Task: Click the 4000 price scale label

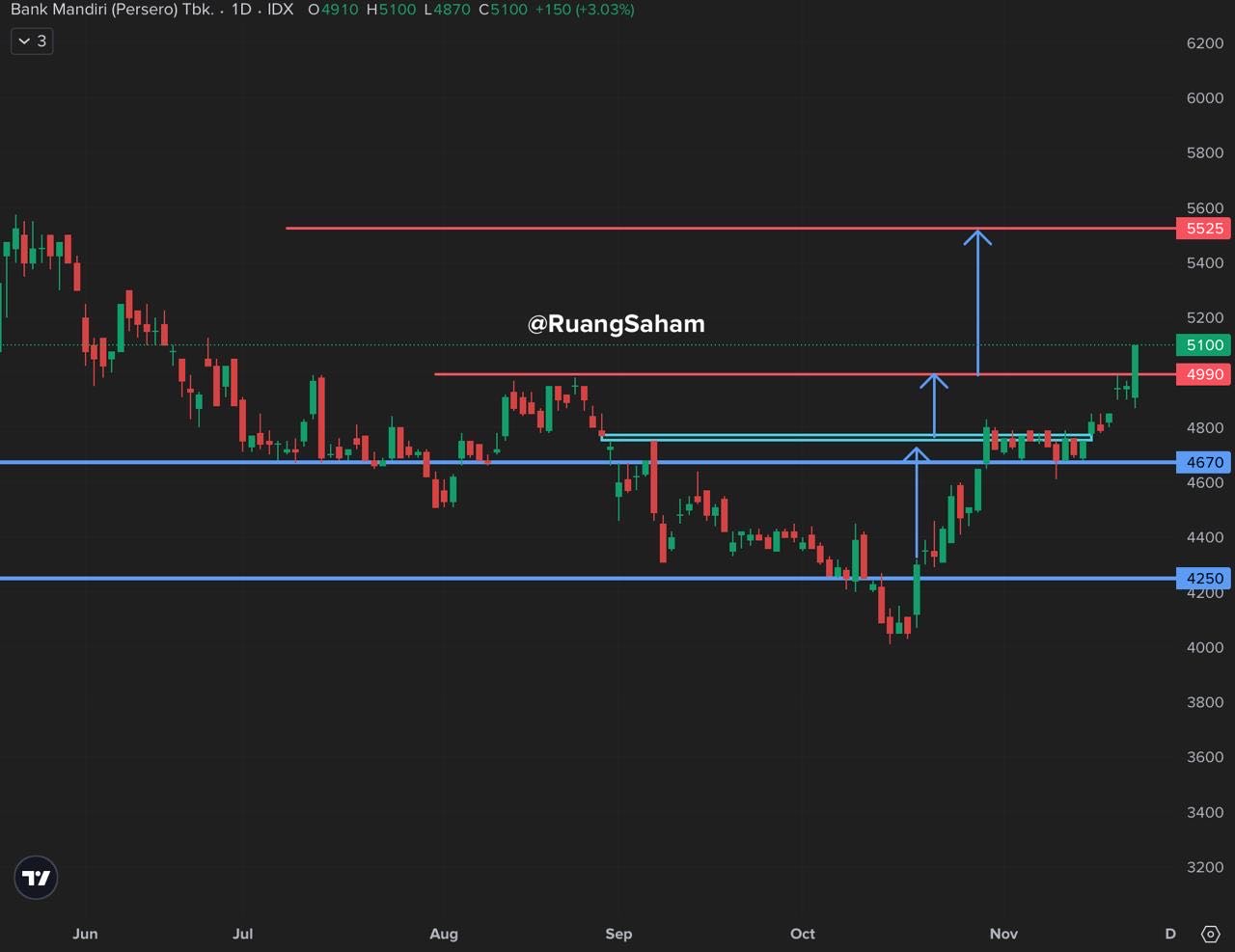Action: coord(1205,648)
